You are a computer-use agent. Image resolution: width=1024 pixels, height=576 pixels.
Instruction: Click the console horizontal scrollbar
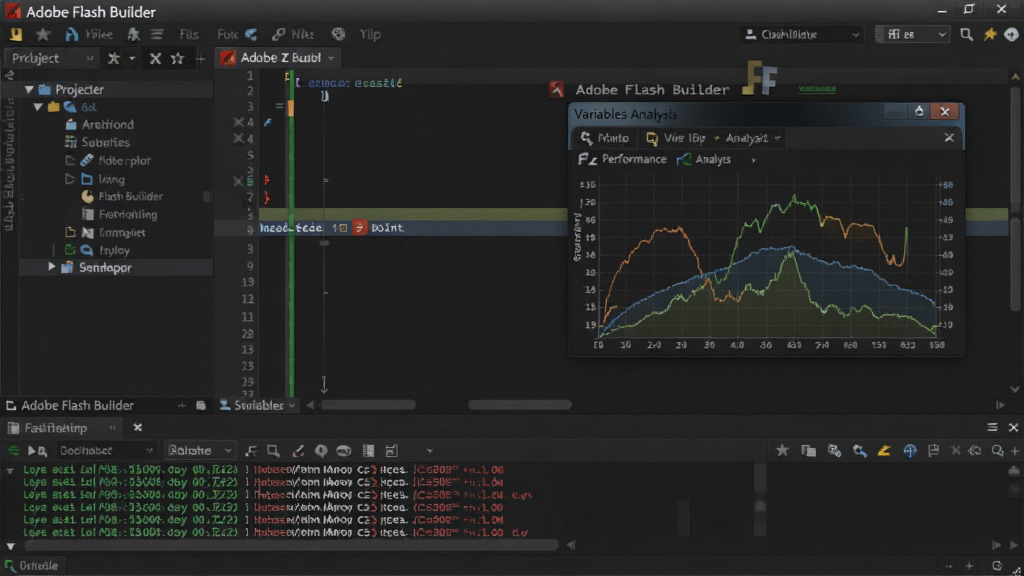[x=291, y=545]
